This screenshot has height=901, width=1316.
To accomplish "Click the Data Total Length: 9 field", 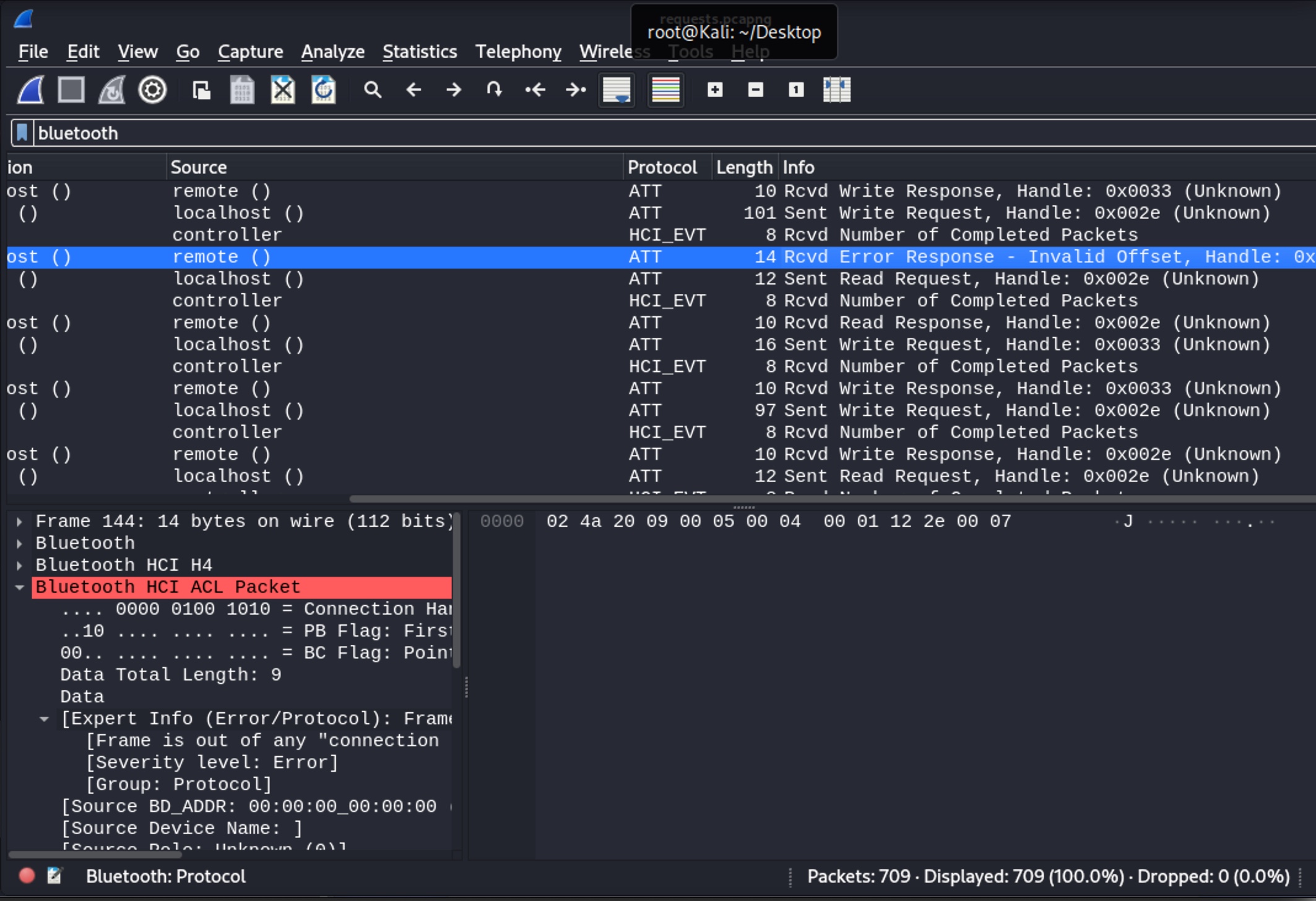I will coord(171,675).
